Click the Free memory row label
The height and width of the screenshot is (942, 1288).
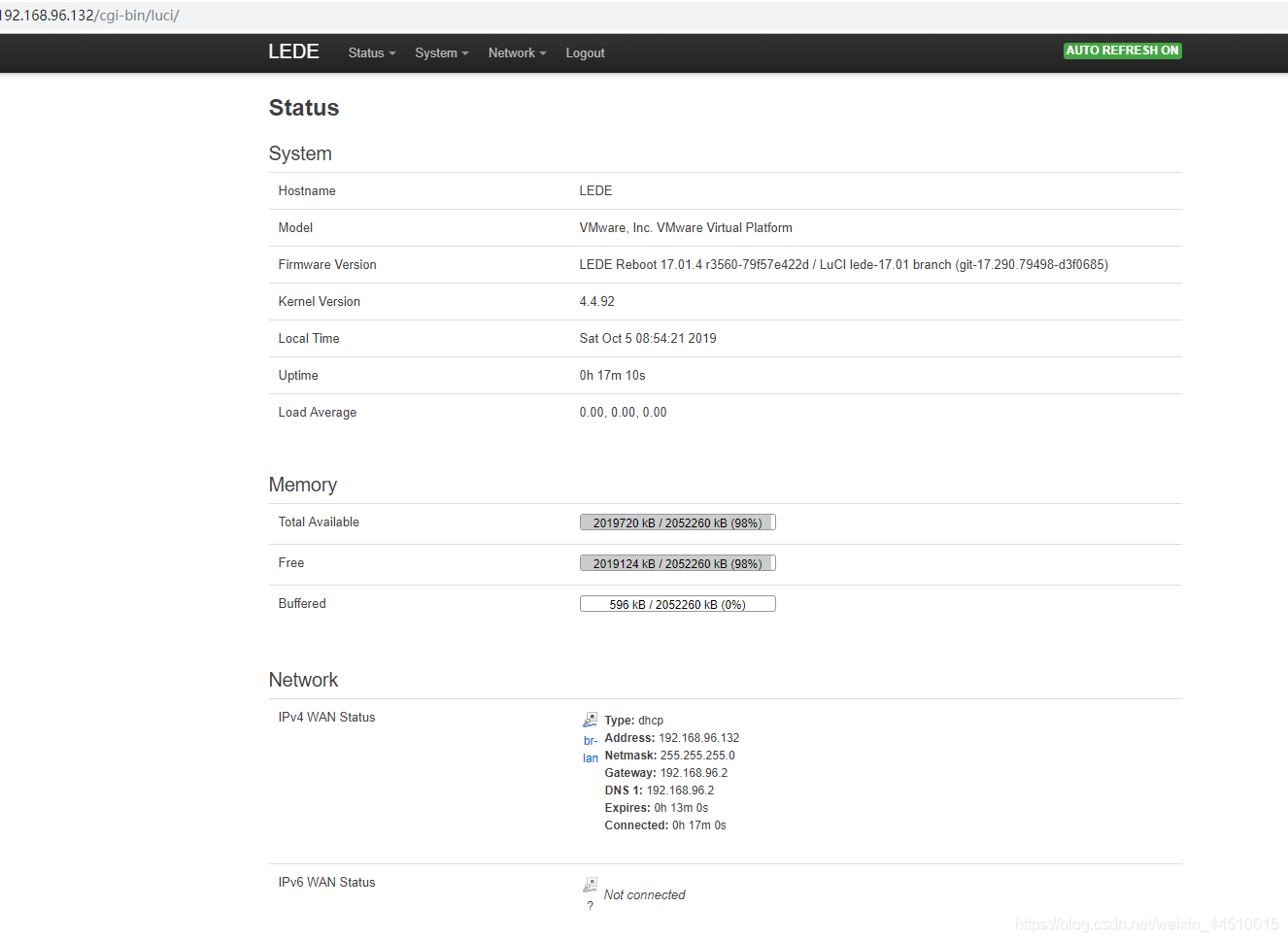pyautogui.click(x=291, y=563)
